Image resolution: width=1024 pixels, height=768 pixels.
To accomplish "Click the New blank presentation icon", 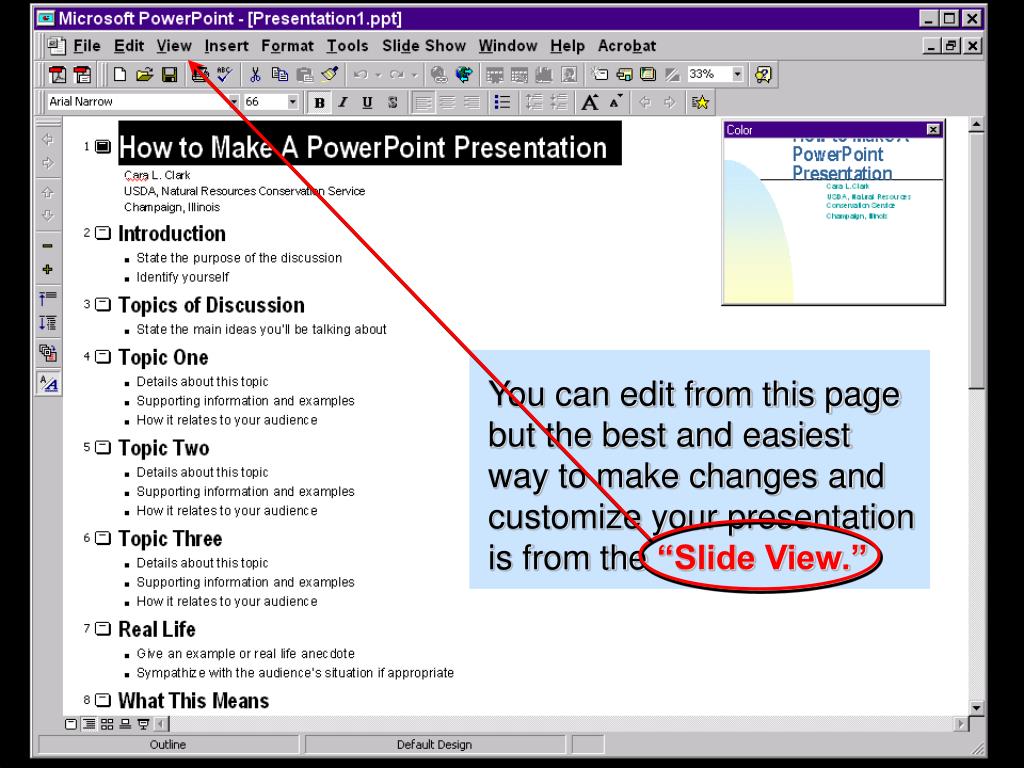I will coord(120,74).
